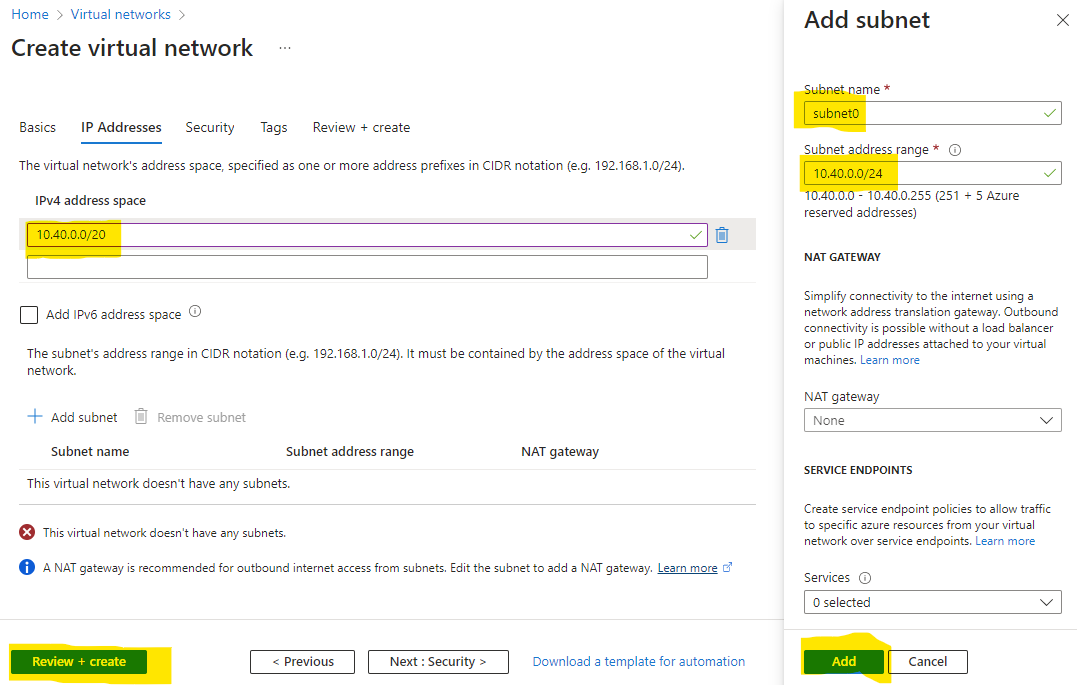The width and height of the screenshot is (1077, 685).
Task: Go to Virtual networks breadcrumb
Action: coord(120,14)
